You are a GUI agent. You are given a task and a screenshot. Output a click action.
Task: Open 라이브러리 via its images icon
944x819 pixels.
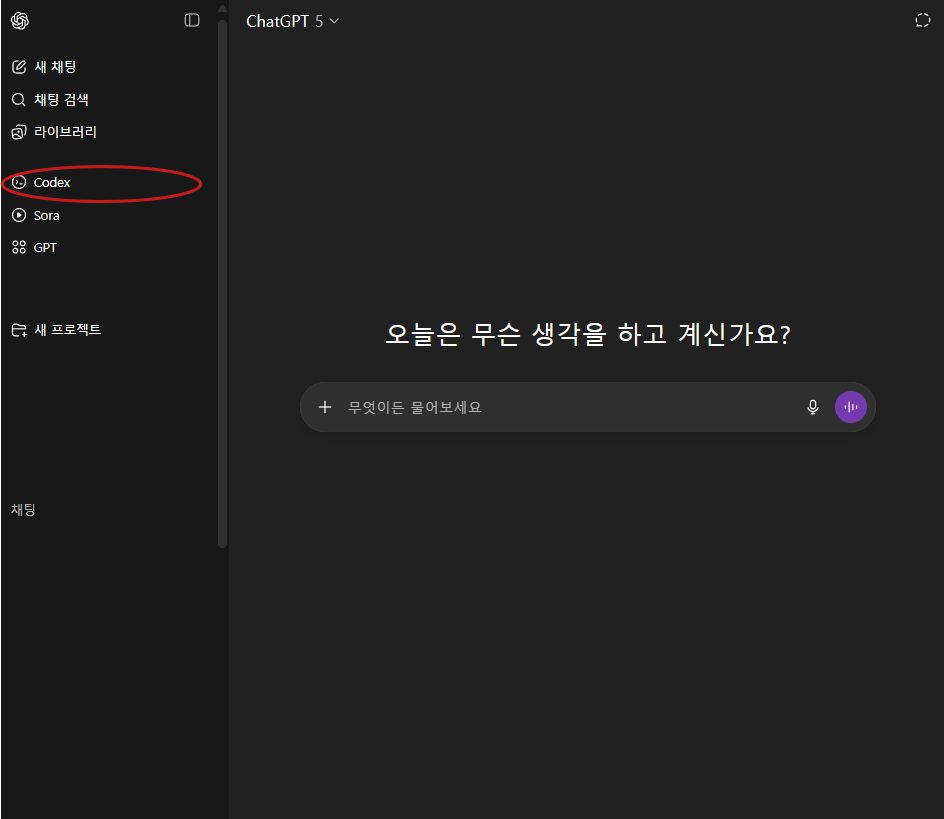coord(18,132)
